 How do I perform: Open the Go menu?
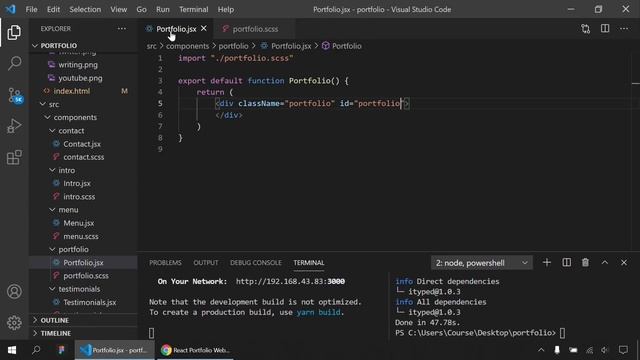pyautogui.click(x=141, y=9)
